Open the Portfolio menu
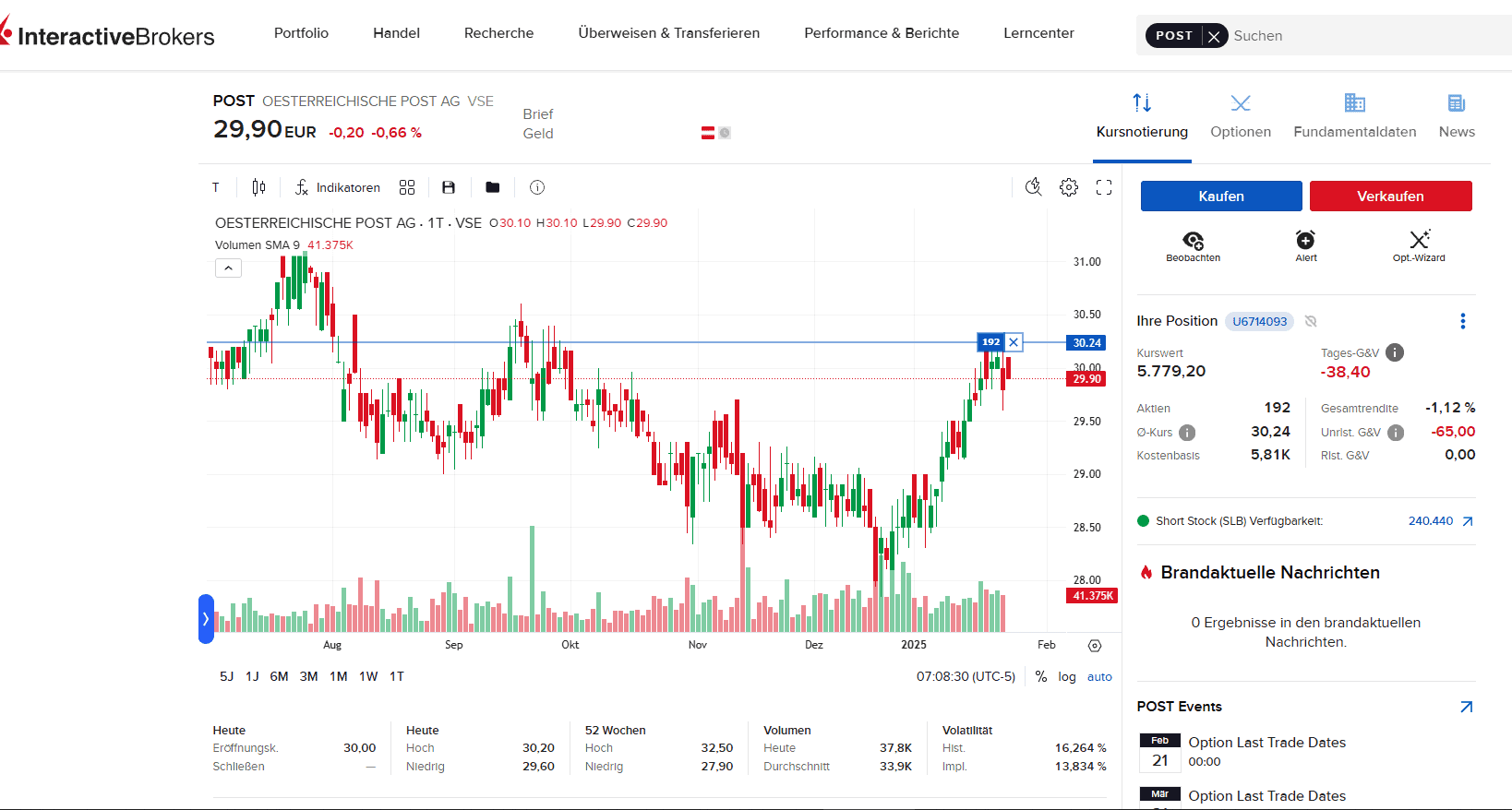 tap(301, 33)
